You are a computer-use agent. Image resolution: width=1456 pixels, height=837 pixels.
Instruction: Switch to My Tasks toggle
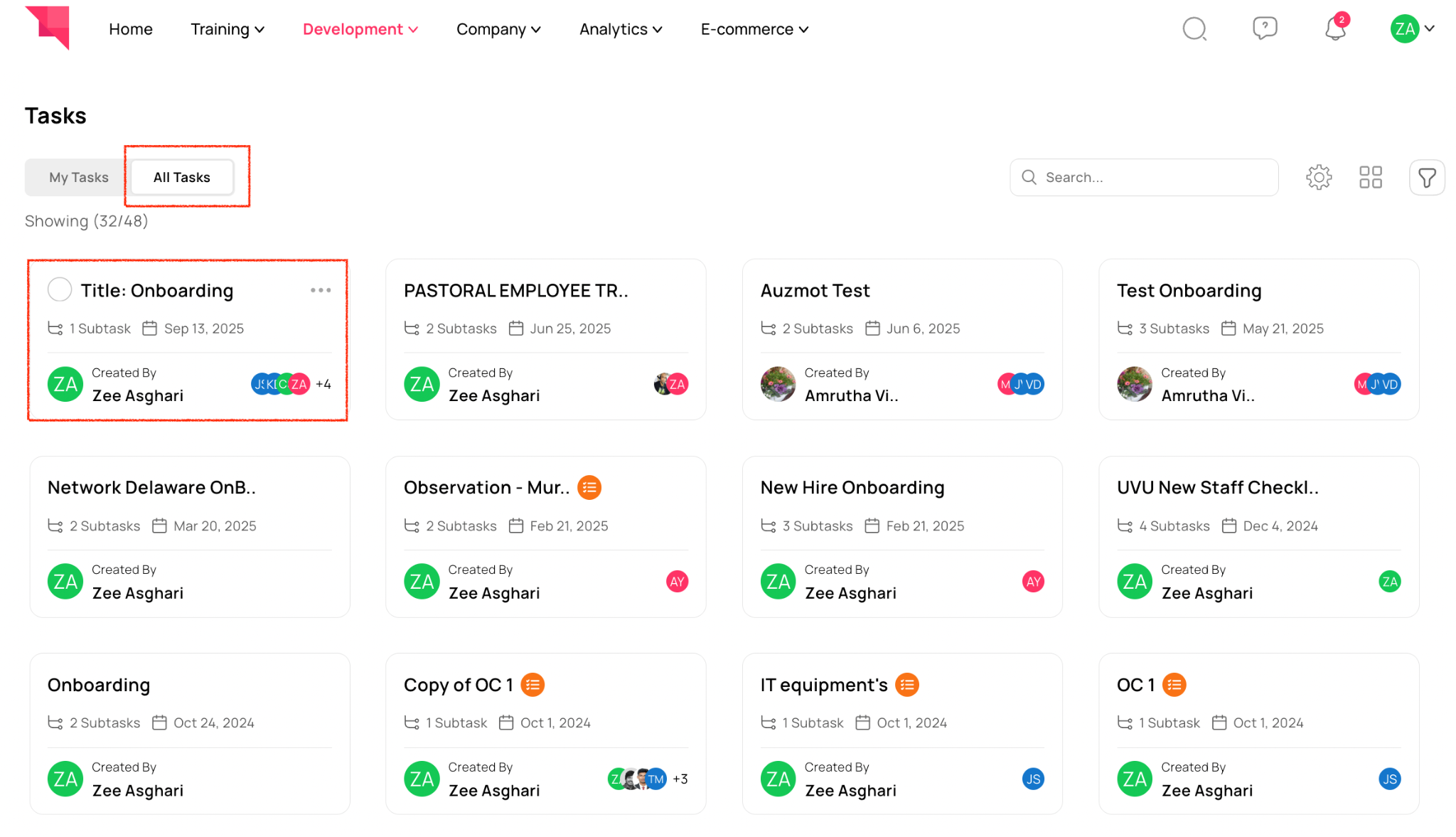[78, 177]
